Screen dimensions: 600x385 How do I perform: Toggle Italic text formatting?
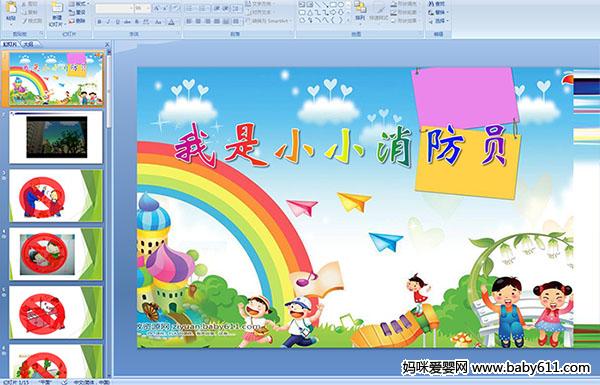coord(108,22)
